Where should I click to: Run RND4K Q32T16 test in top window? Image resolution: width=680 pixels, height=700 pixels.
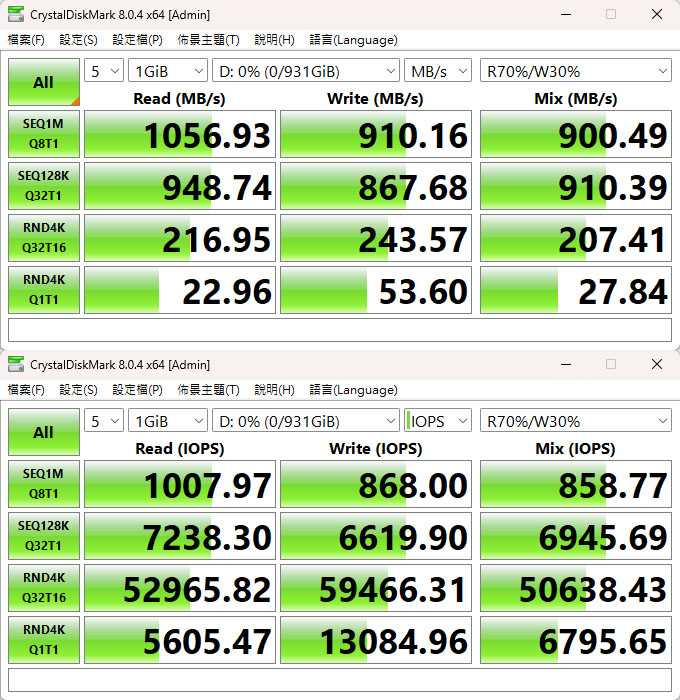click(44, 238)
